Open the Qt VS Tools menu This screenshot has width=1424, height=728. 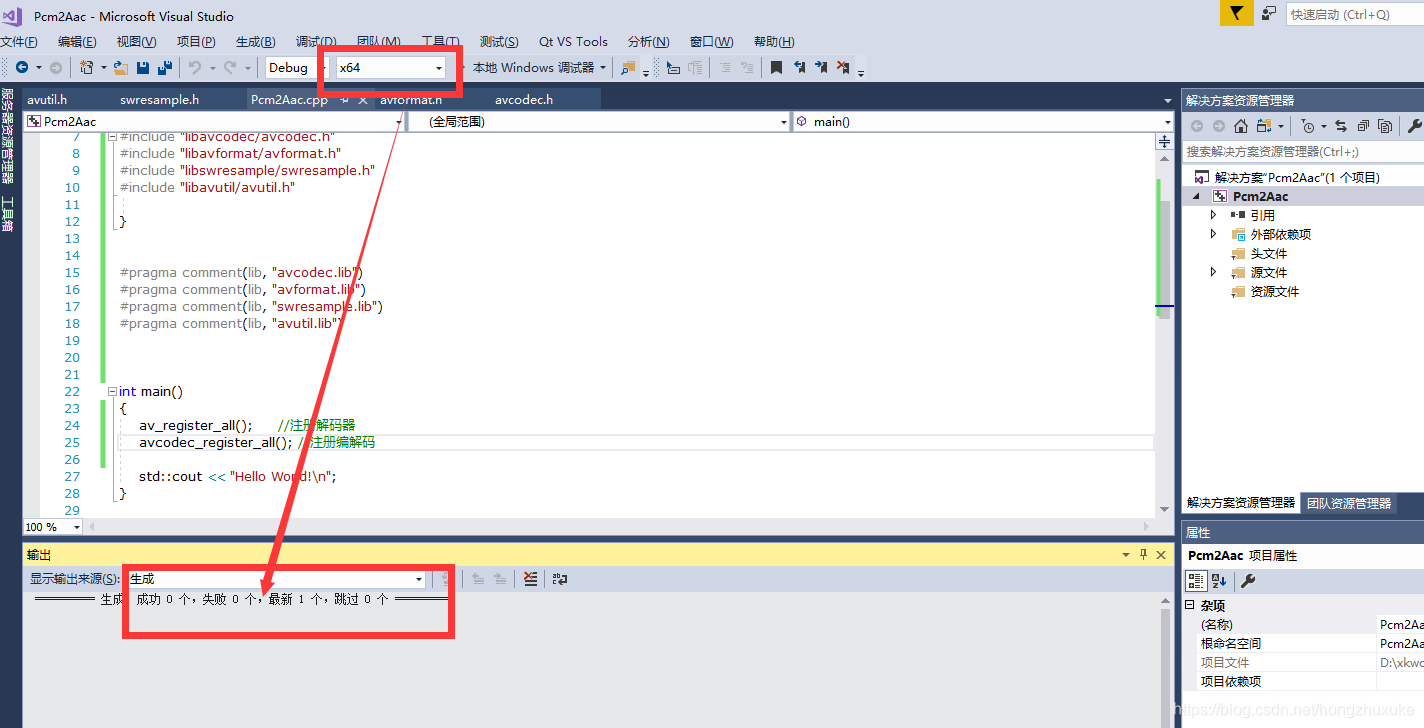(573, 41)
